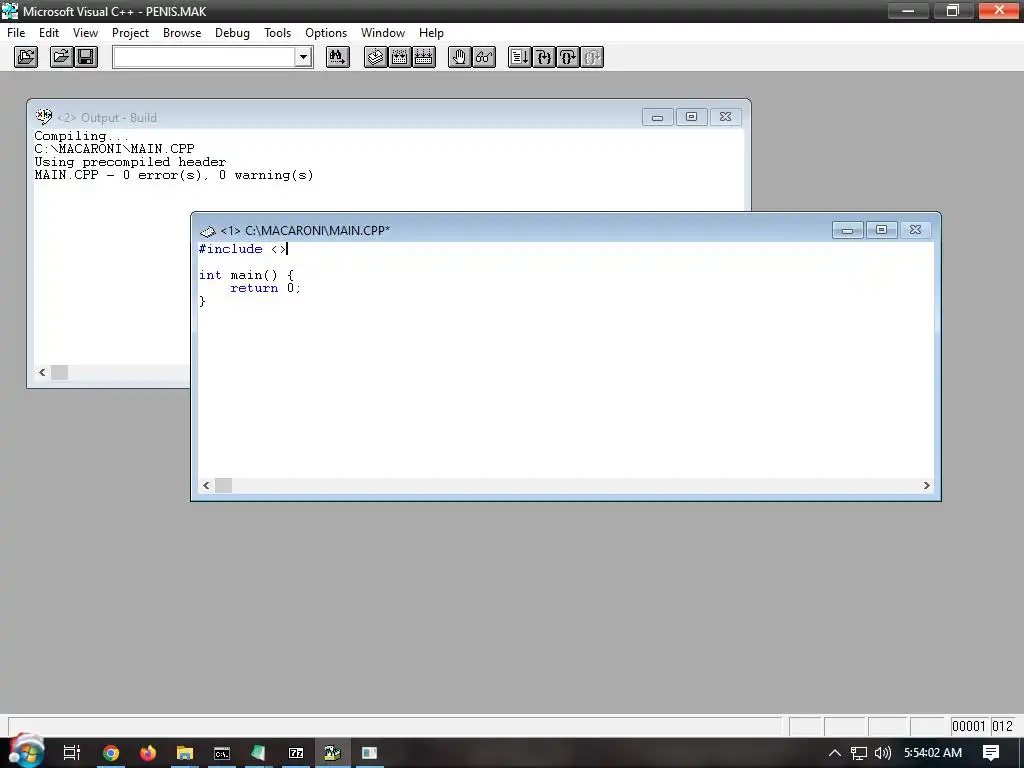
Task: Open QuickWatch with the glasses icon
Action: [x=484, y=57]
